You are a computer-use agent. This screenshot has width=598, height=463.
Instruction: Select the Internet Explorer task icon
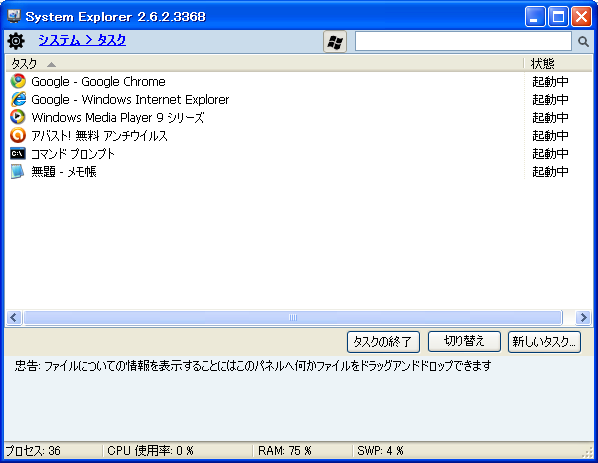click(x=18, y=99)
